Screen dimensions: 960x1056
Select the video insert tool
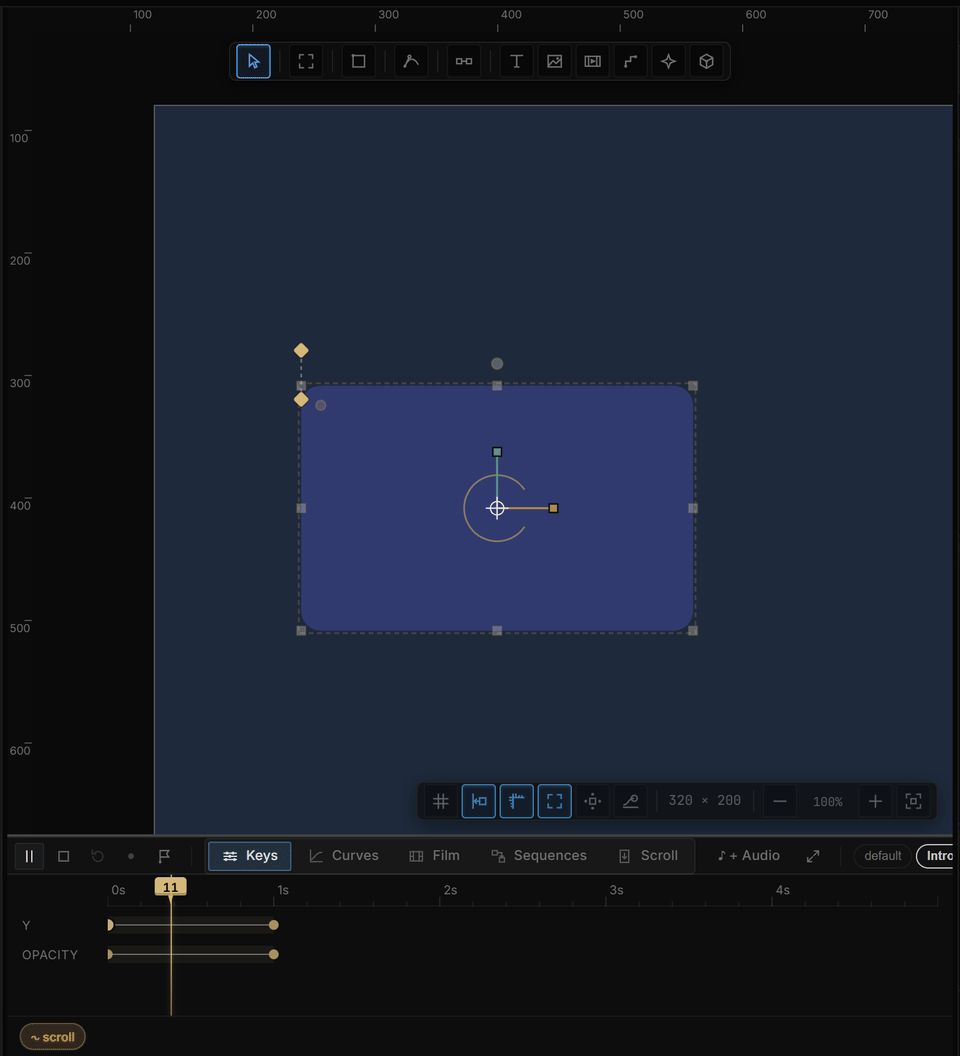592,61
